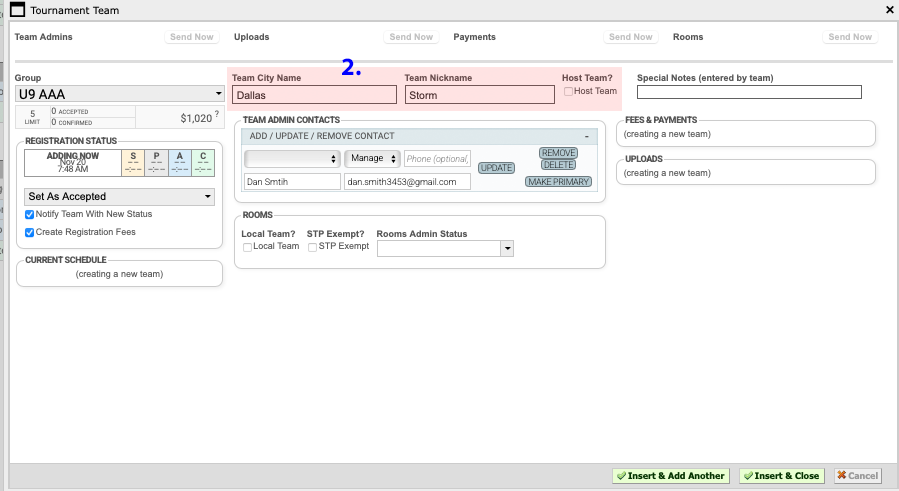Click the 0 CONFIRMED count
Image resolution: width=899 pixels, height=491 pixels.
(72, 122)
